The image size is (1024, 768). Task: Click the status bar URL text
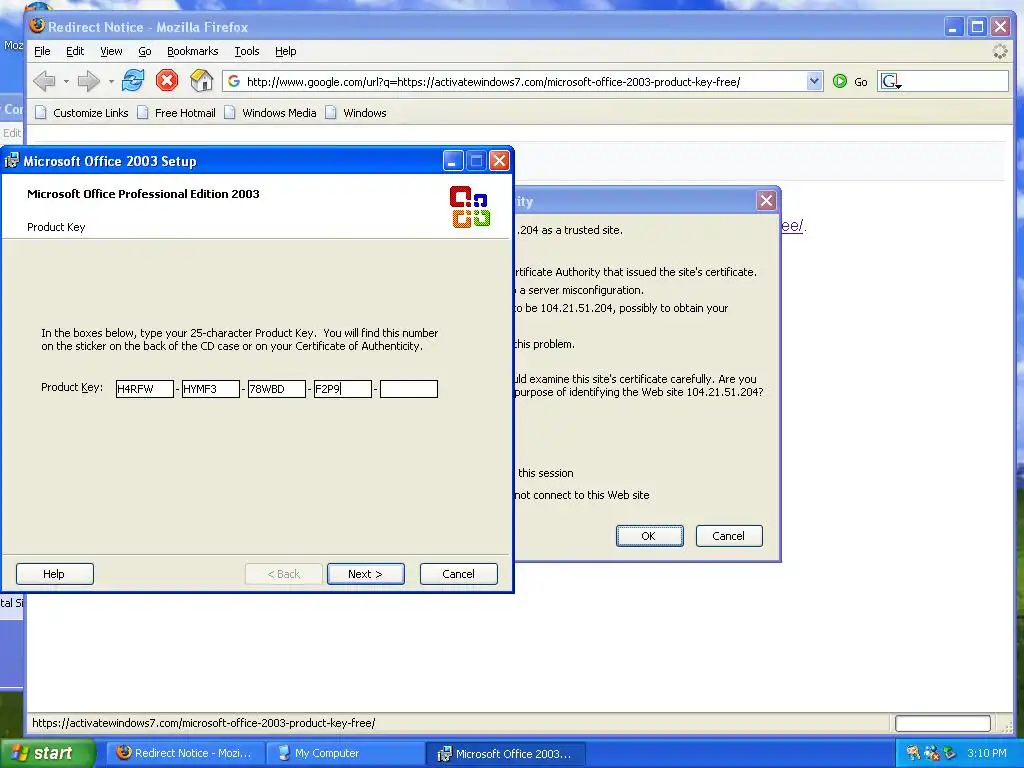pos(204,723)
